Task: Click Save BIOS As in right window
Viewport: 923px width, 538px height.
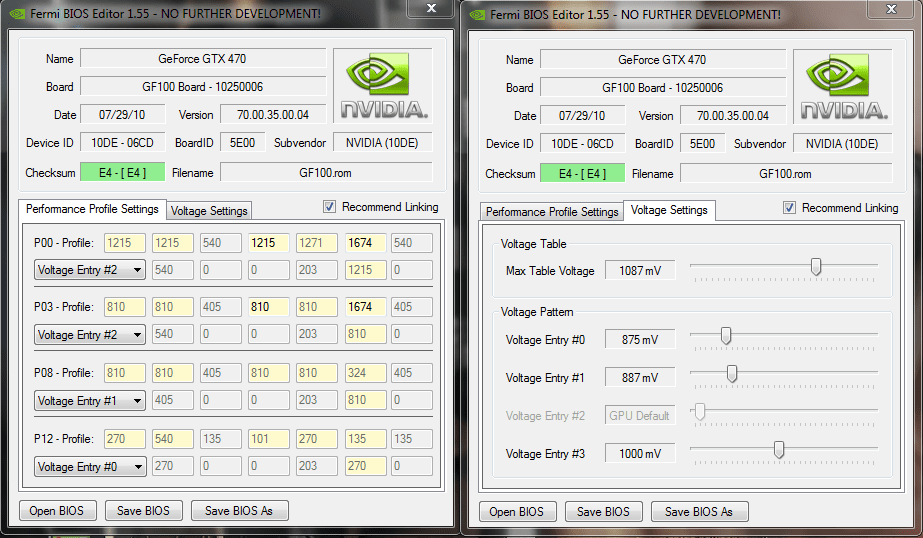Action: point(699,512)
